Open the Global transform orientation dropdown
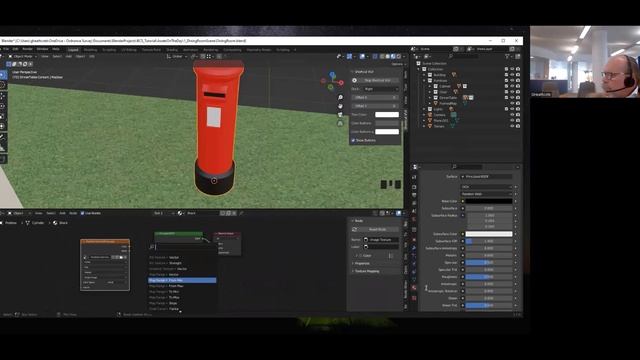 click(177, 56)
